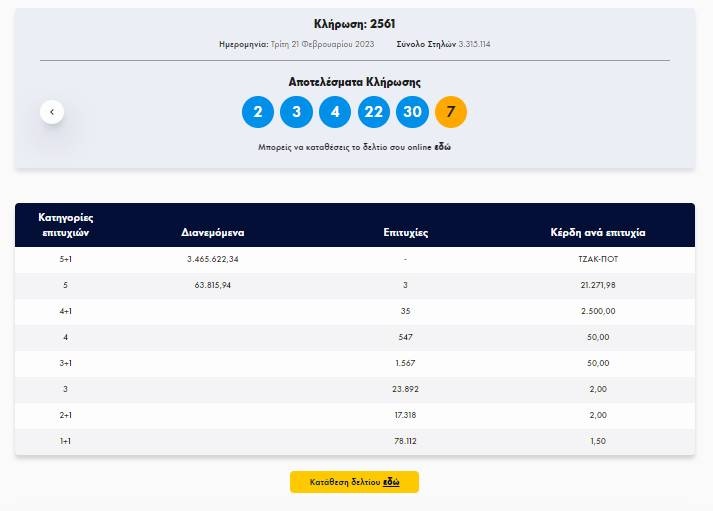Click the 'Κέρδη ανά επιτυχία' column header

click(598, 232)
